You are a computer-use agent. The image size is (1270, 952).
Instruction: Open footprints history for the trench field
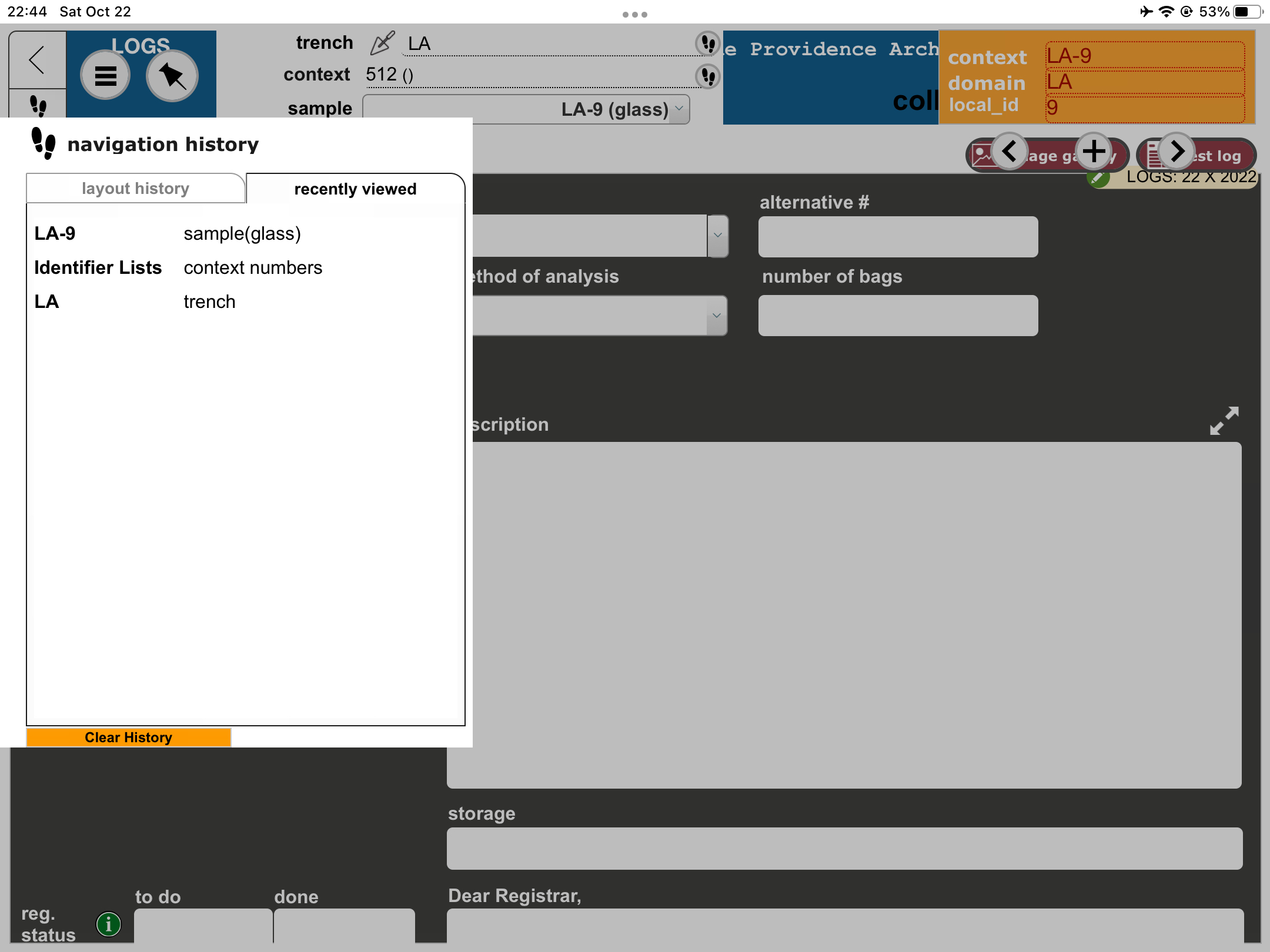pyautogui.click(x=708, y=43)
